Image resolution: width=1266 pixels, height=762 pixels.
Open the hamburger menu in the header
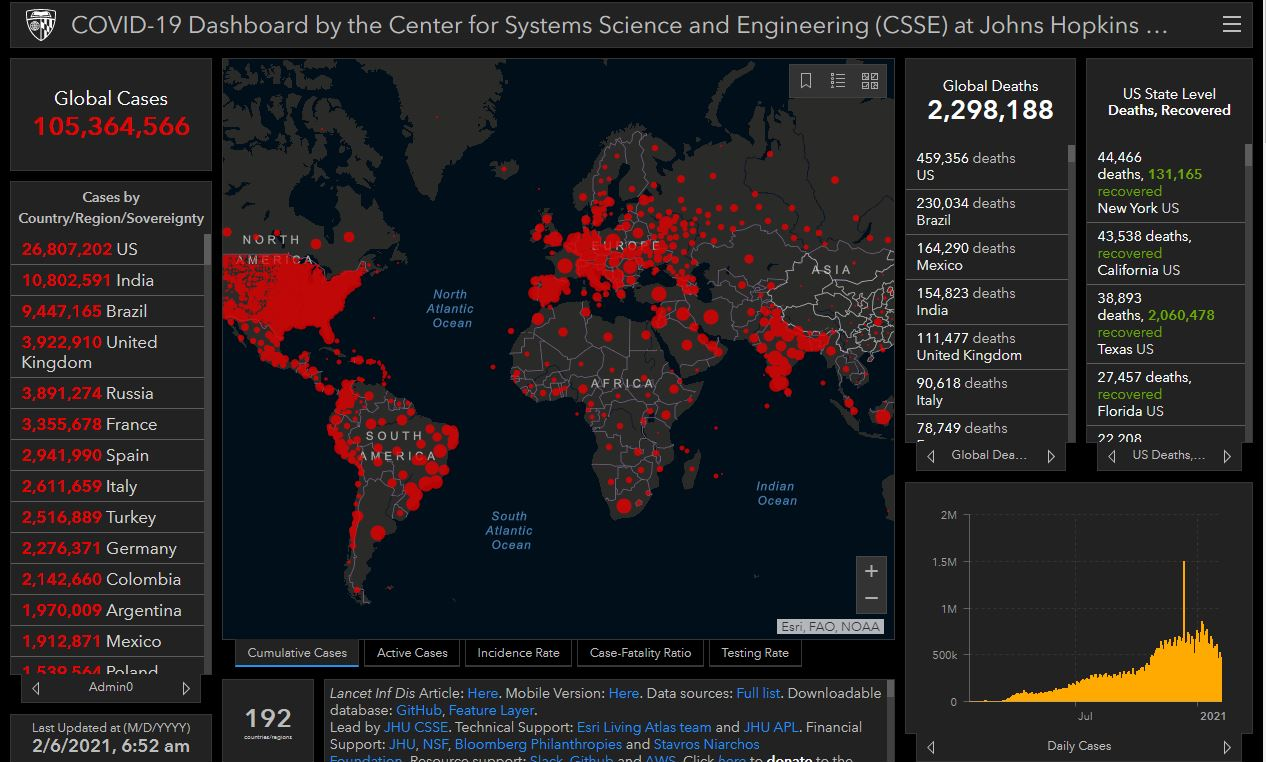pos(1231,24)
